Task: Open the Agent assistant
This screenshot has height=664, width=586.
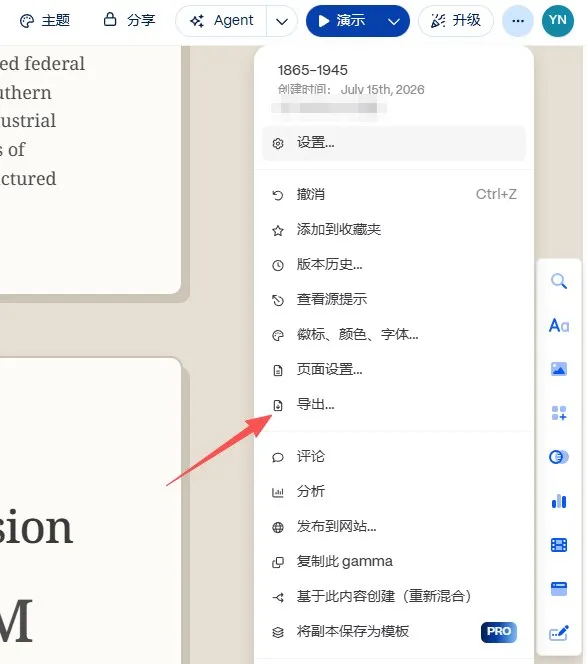Action: (221, 21)
